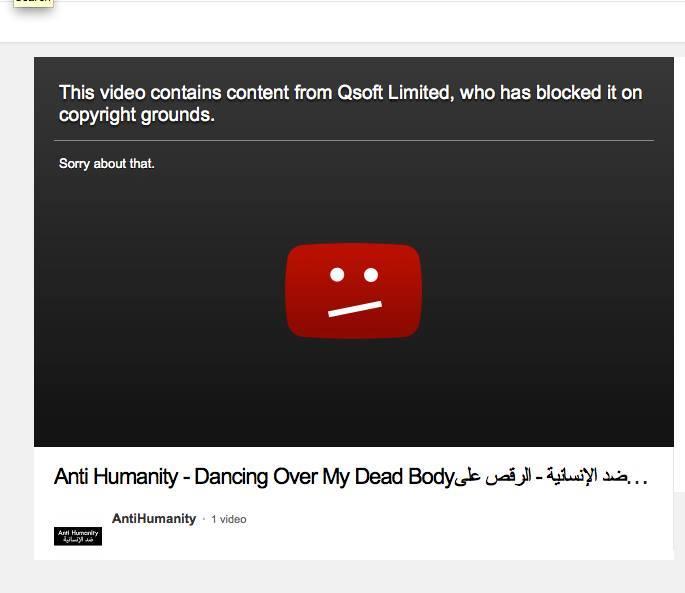Click the slanted mouth of the sad-face icon

(355, 309)
